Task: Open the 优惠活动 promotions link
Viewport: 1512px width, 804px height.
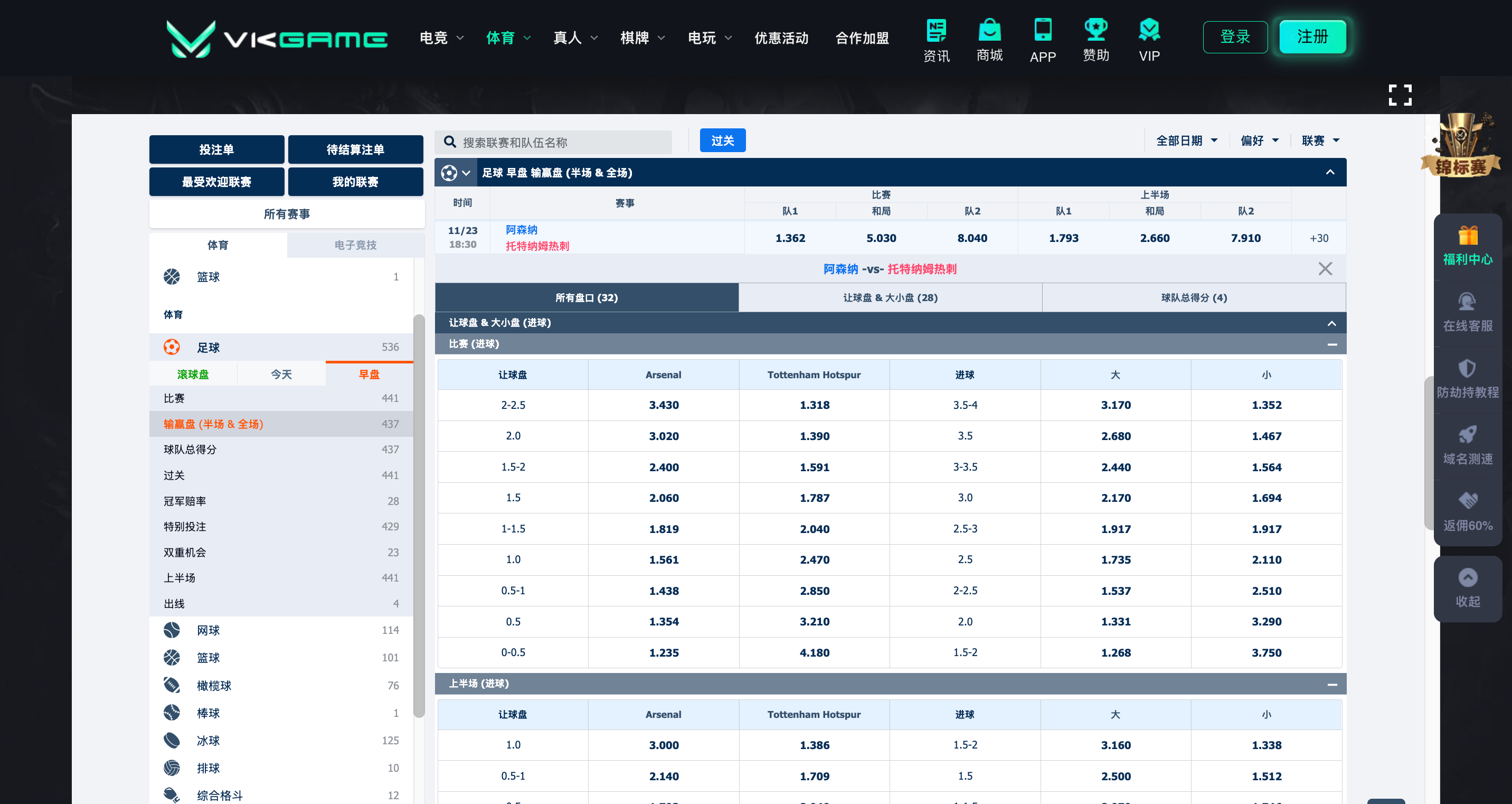Action: (781, 38)
